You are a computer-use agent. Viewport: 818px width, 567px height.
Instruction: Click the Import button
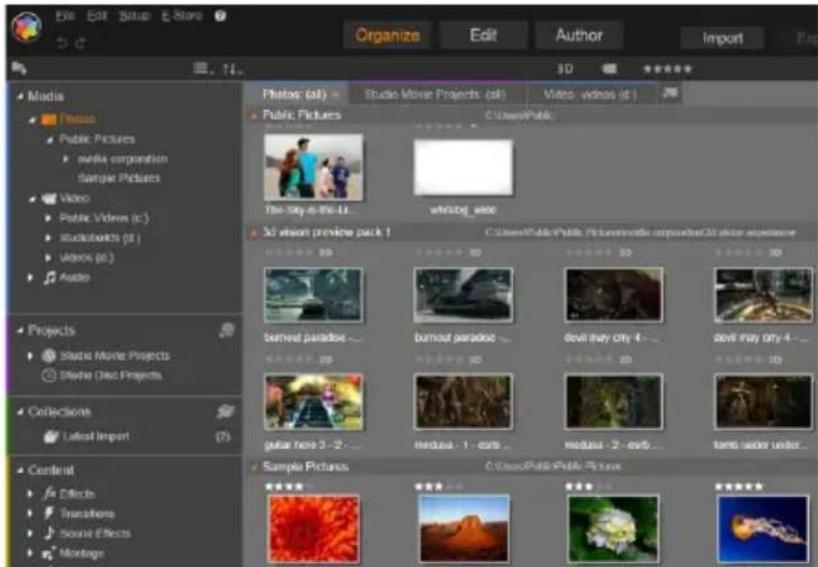[723, 38]
